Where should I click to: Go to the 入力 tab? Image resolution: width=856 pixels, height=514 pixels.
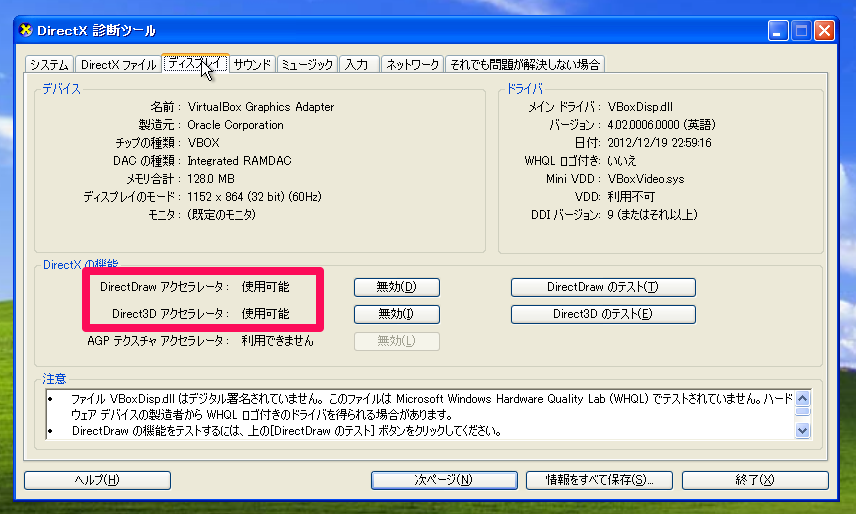click(357, 65)
